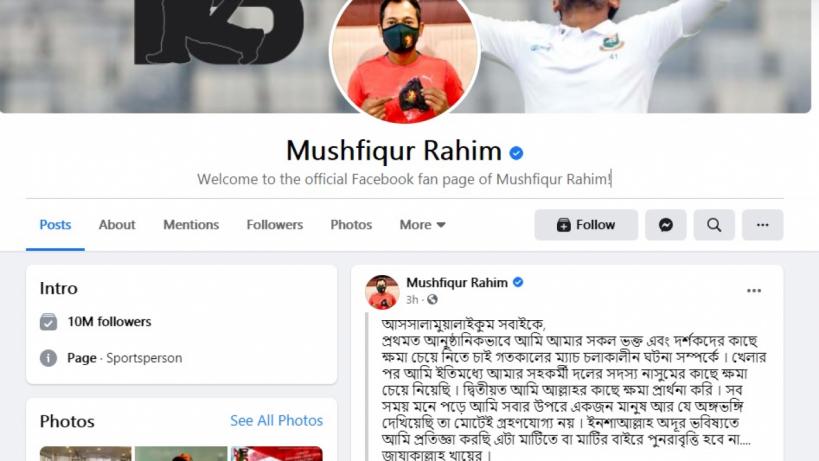
Task: Click the Mushfiqur Rahim post author name
Action: 457,282
